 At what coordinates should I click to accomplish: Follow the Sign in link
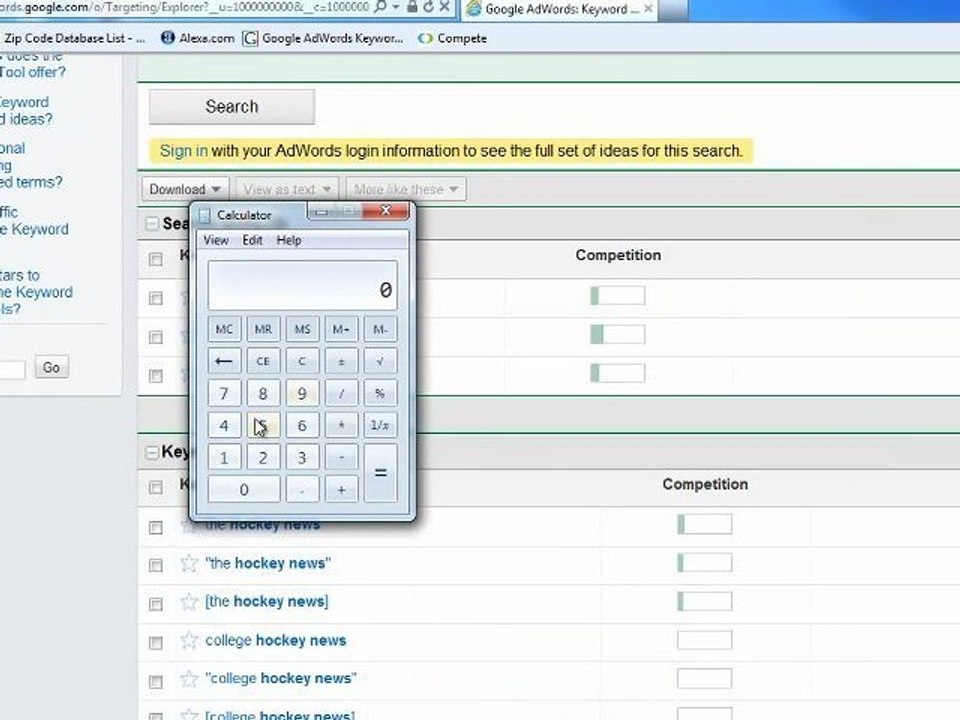tap(184, 151)
